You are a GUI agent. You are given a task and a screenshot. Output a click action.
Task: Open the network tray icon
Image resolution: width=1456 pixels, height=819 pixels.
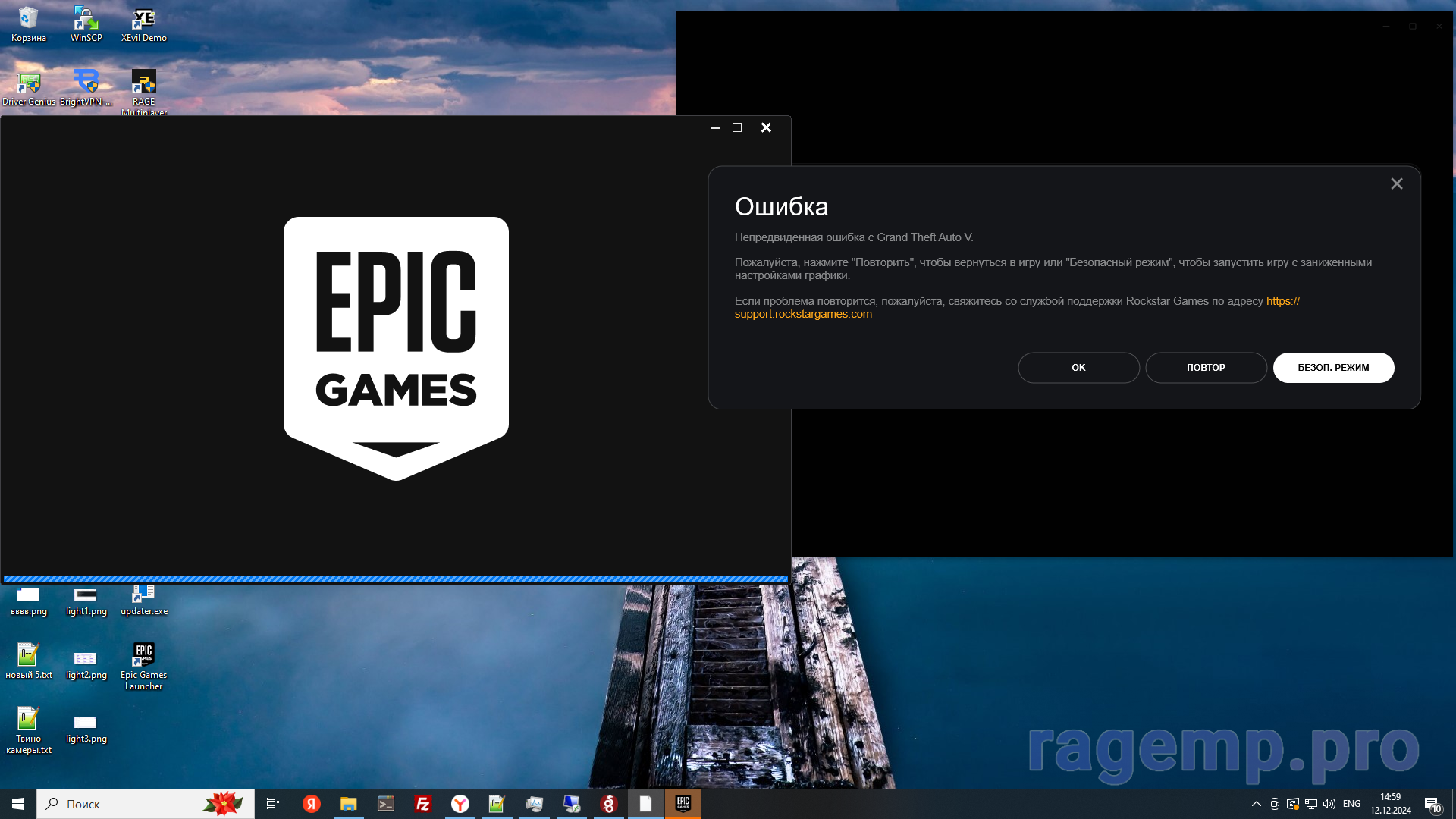coord(1311,804)
